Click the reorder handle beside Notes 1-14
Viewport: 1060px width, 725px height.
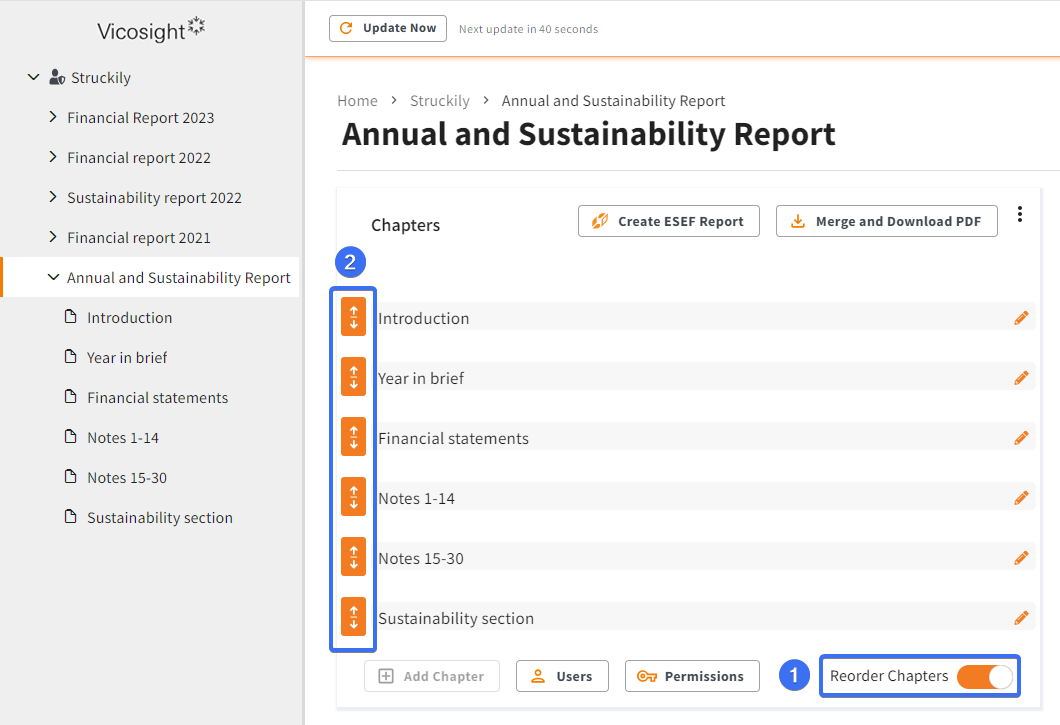353,496
